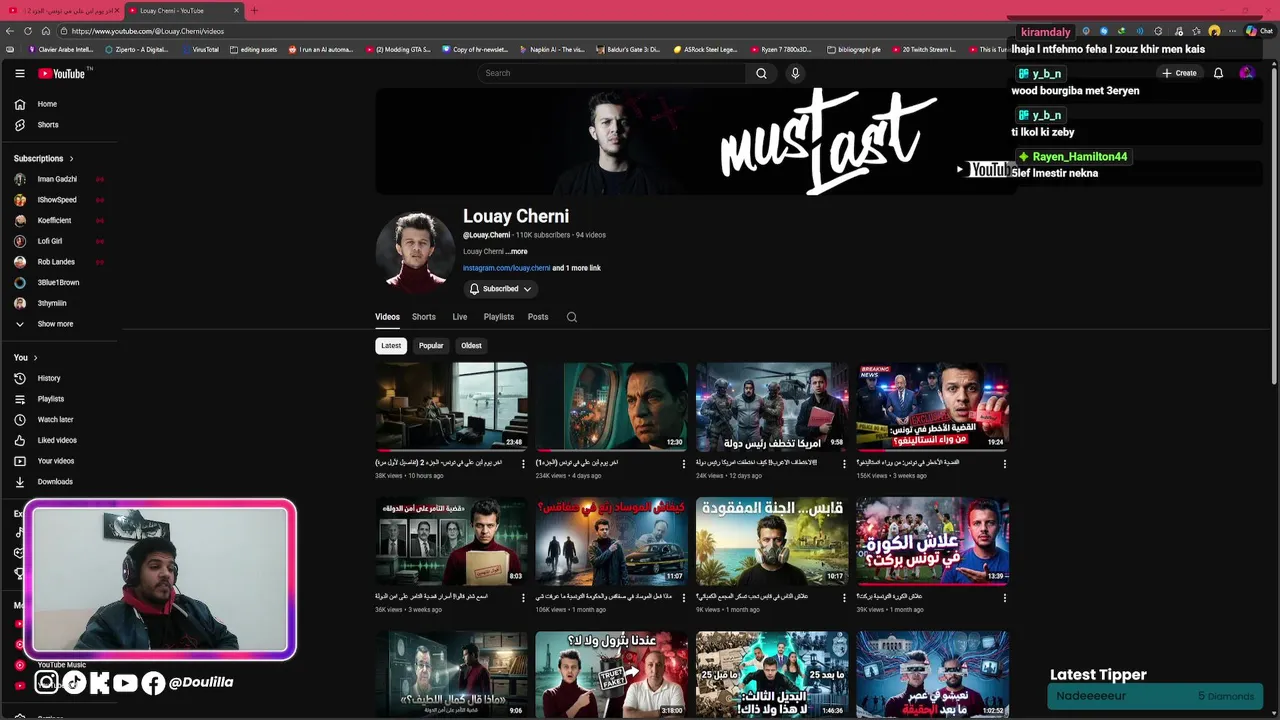Start voice search with microphone icon
This screenshot has height=720, width=1280.
pos(795,73)
